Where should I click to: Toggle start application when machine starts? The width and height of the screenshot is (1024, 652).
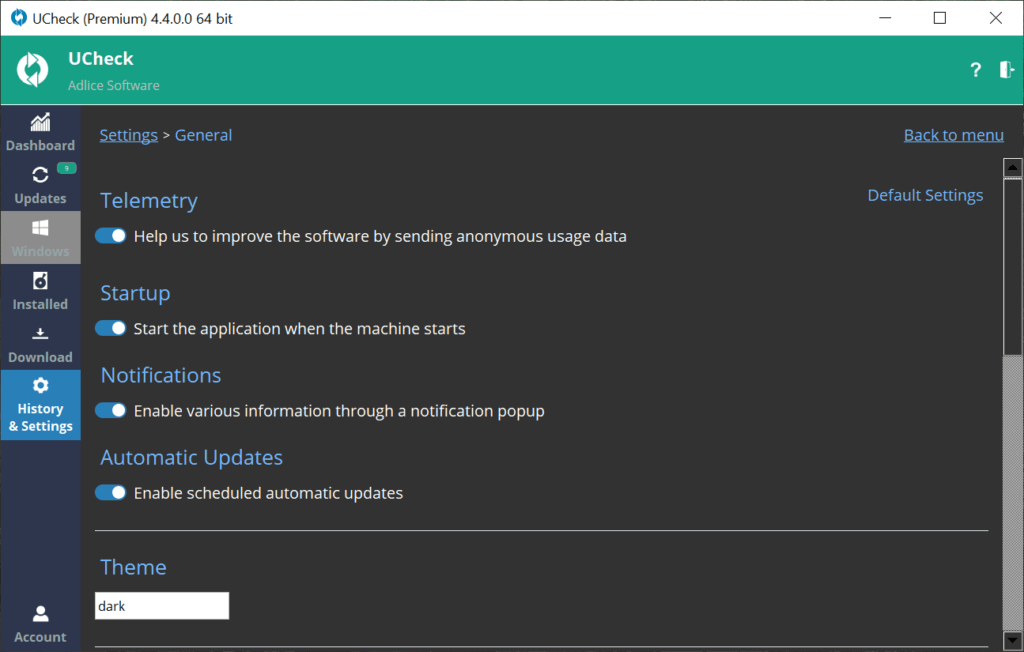(x=110, y=328)
